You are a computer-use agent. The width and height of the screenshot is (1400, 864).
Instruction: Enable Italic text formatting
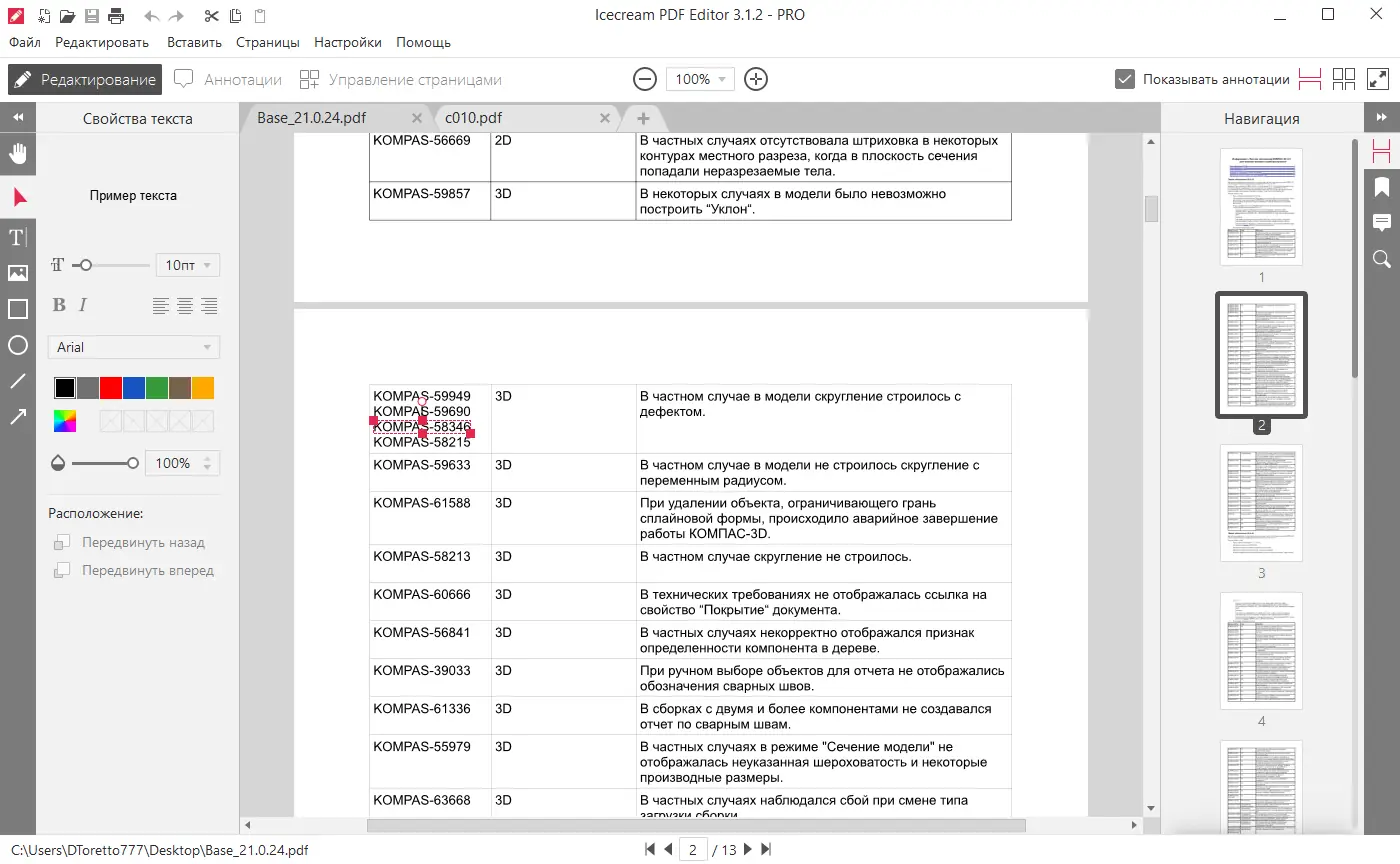[x=84, y=305]
